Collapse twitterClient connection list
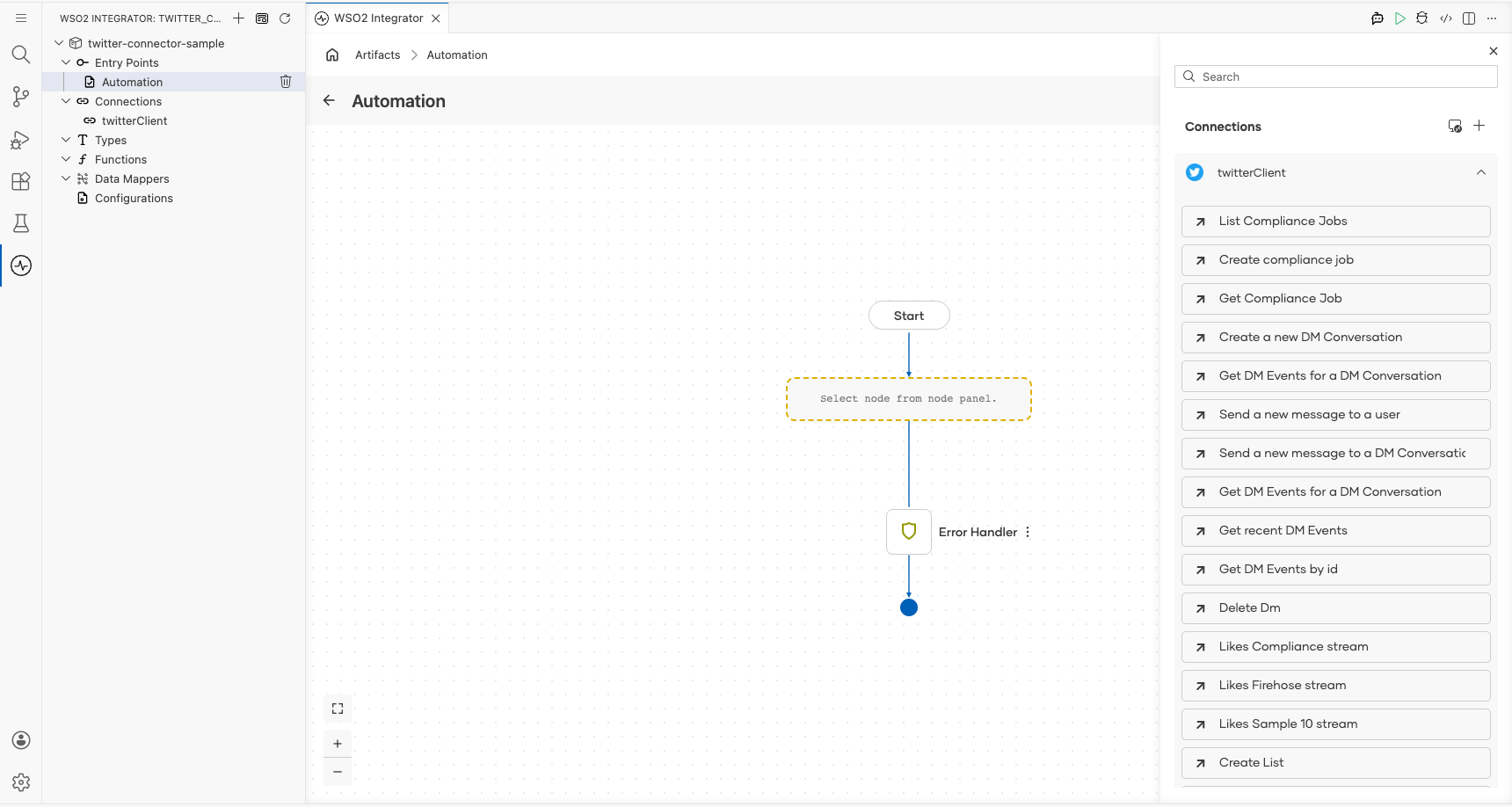 [1481, 172]
